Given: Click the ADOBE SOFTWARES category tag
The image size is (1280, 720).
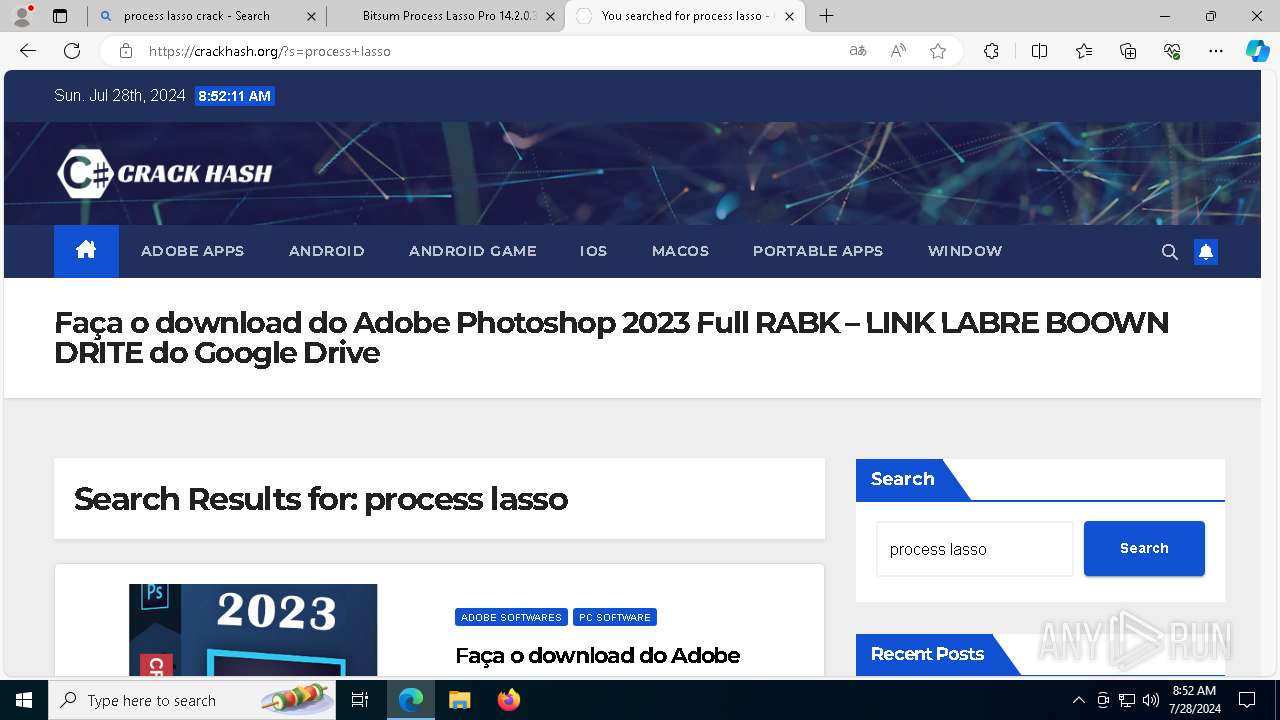Looking at the screenshot, I should pos(511,617).
